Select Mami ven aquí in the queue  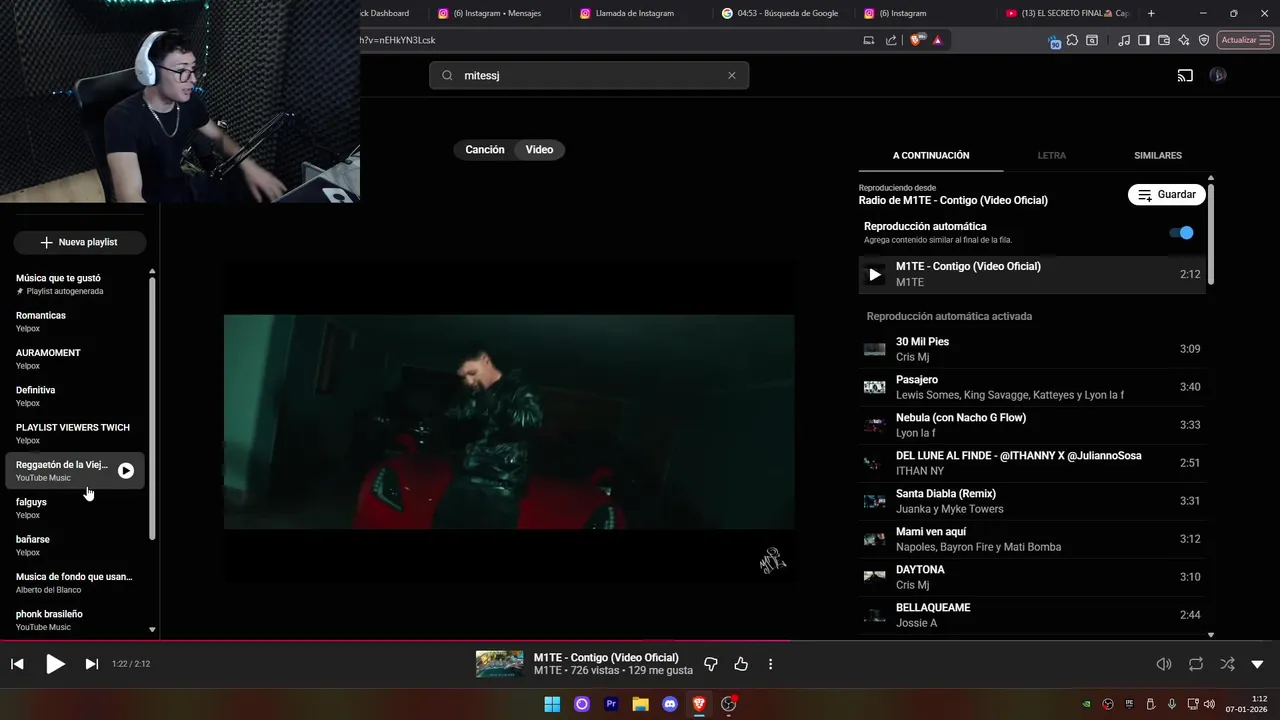coord(1031,539)
